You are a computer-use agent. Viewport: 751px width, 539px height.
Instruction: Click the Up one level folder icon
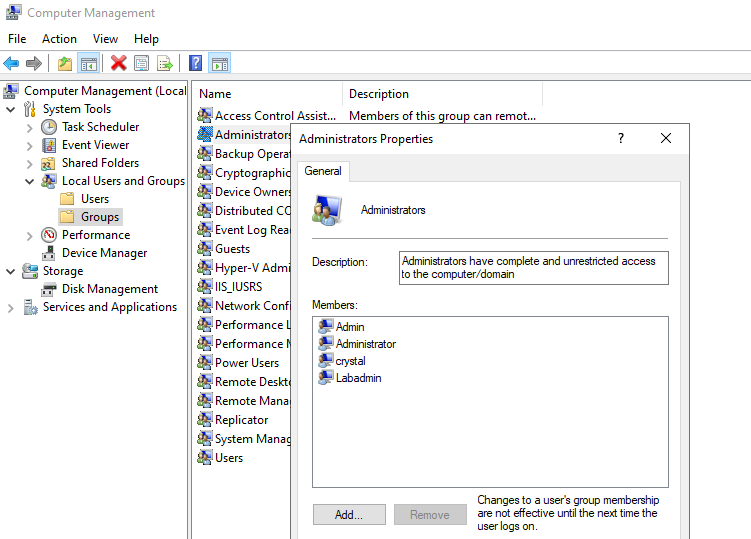65,63
